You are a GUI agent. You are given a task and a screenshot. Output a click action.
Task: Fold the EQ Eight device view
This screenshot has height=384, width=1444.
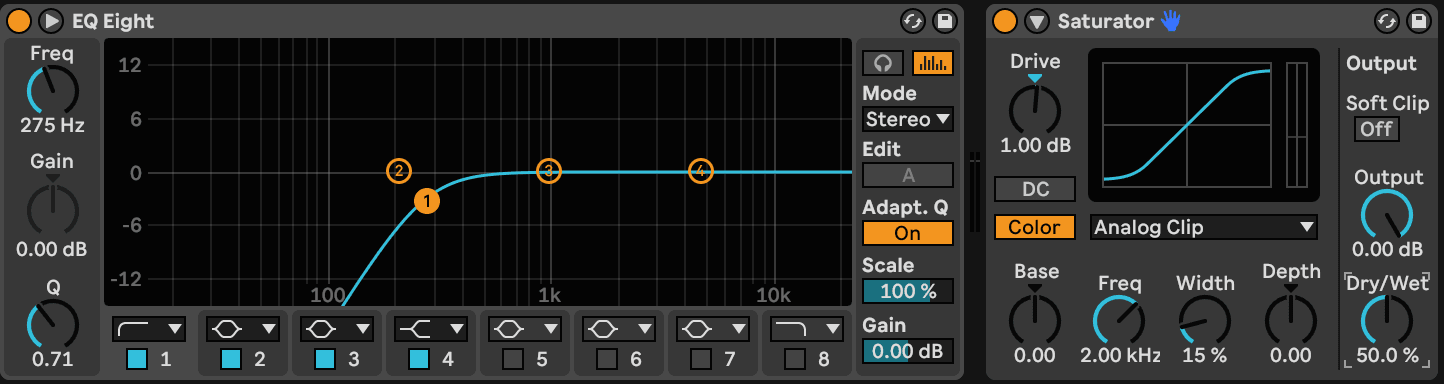(x=51, y=20)
